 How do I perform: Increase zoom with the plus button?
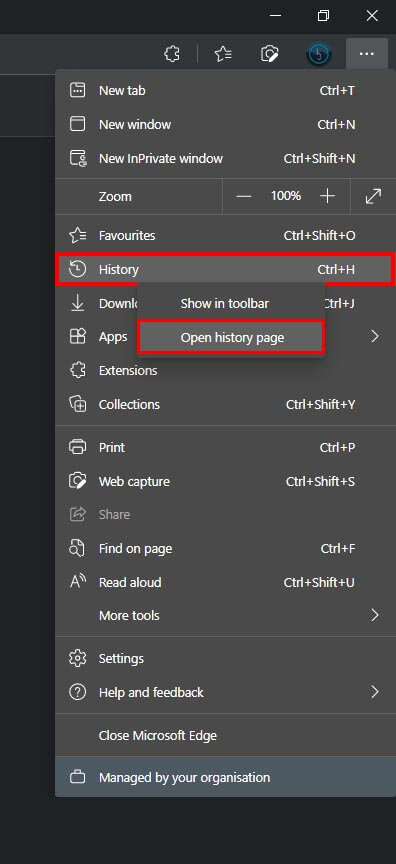[328, 196]
